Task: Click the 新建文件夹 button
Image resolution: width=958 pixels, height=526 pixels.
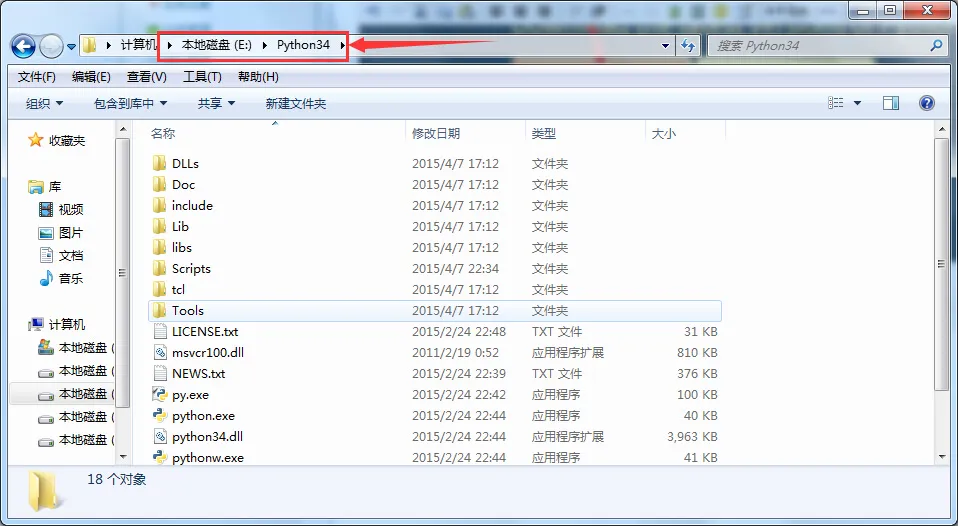Action: [x=296, y=104]
